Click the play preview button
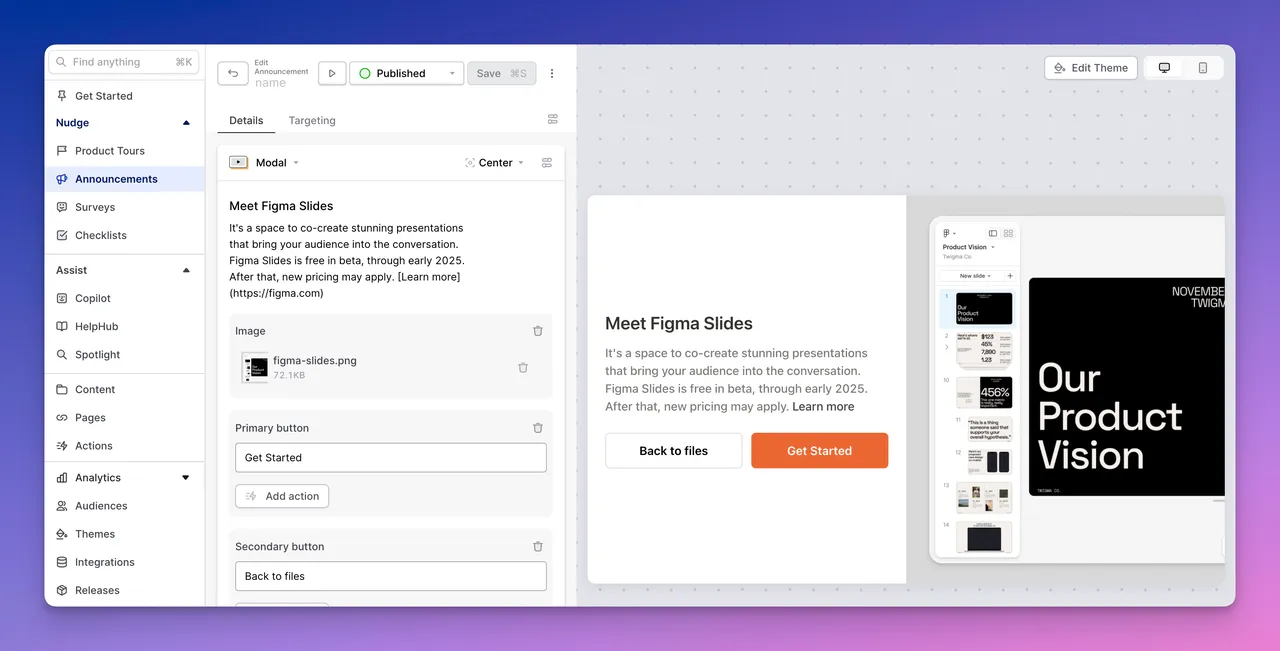Image resolution: width=1280 pixels, height=651 pixels. [332, 73]
